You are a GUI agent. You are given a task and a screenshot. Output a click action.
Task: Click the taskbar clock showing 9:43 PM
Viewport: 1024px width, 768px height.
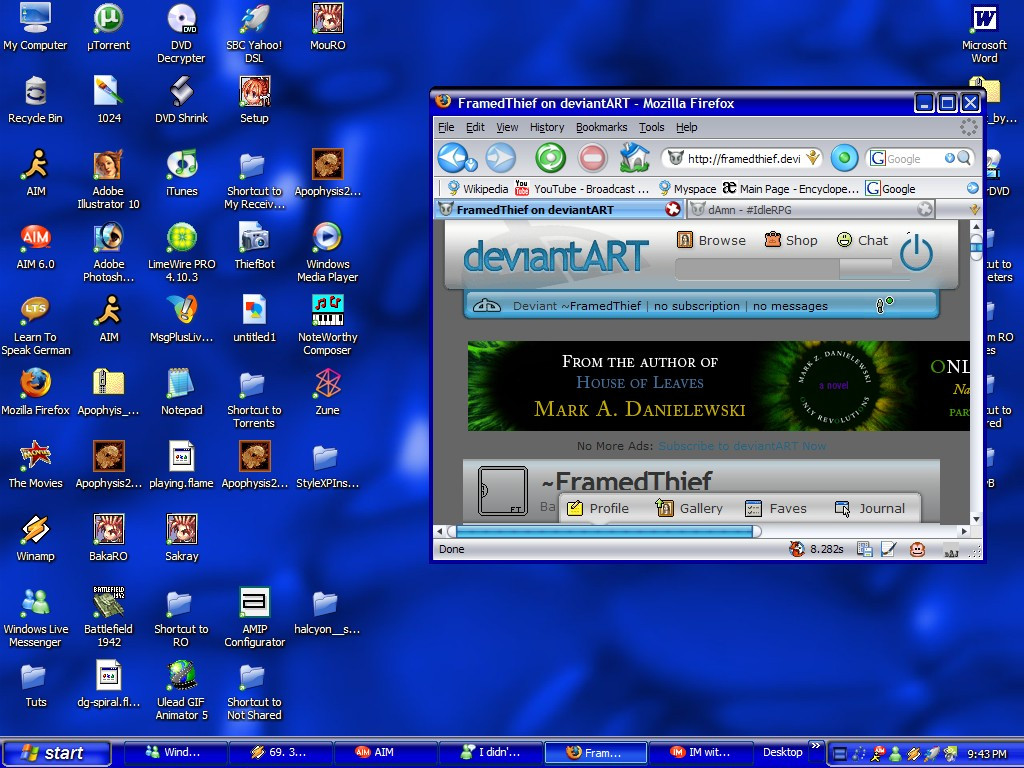987,754
